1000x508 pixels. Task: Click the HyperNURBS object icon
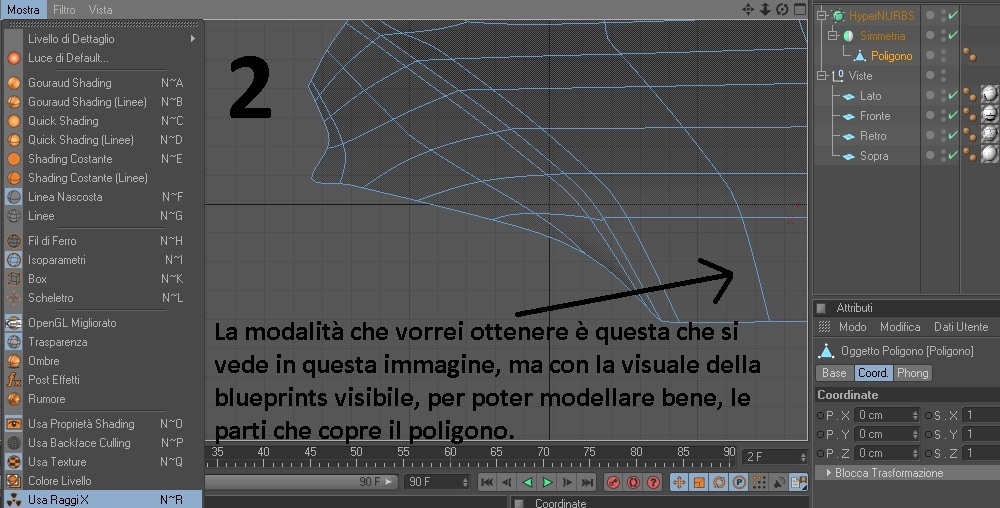[x=838, y=15]
